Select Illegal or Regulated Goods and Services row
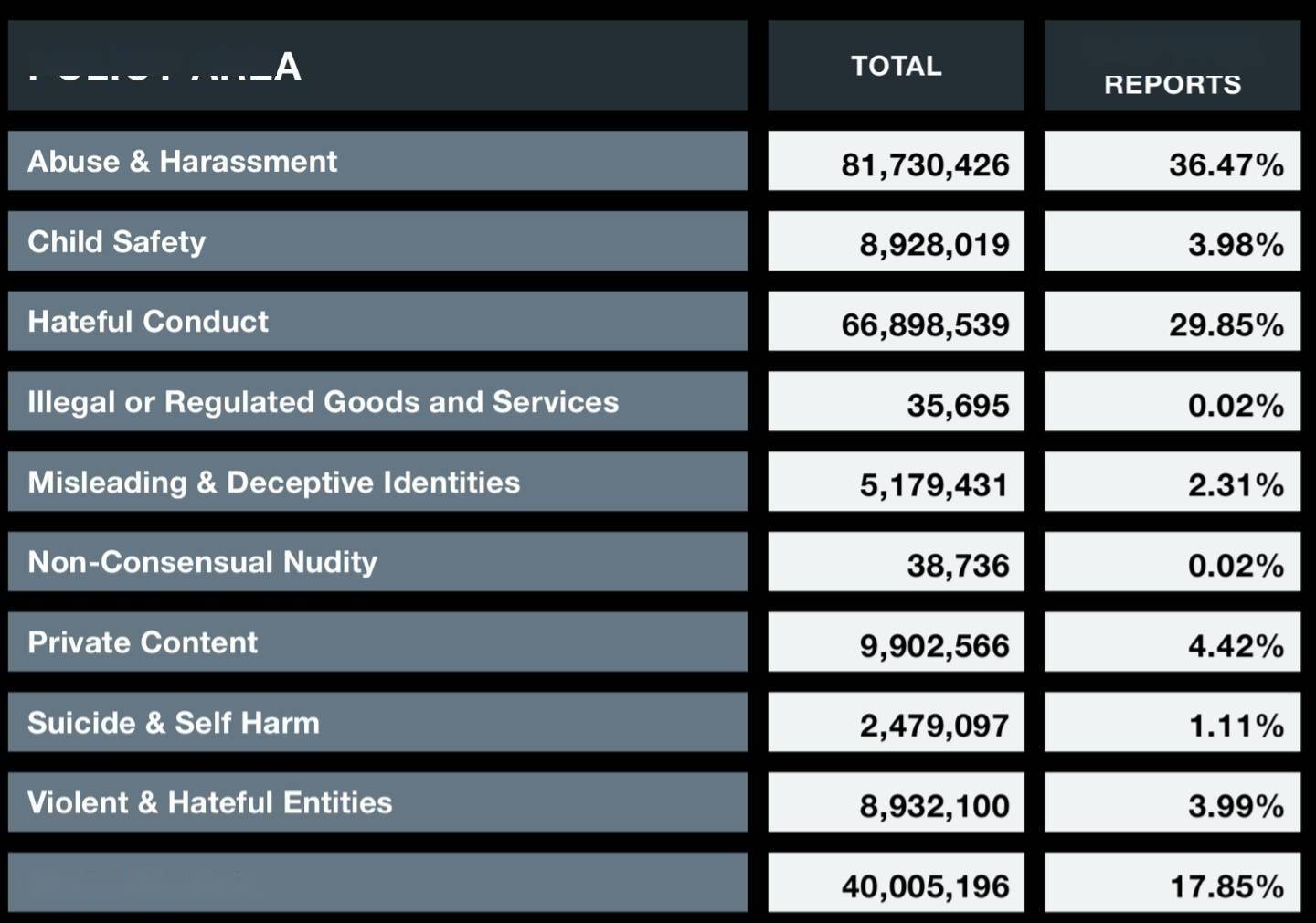Screen dimensions: 1316x923 pyautogui.click(x=323, y=402)
